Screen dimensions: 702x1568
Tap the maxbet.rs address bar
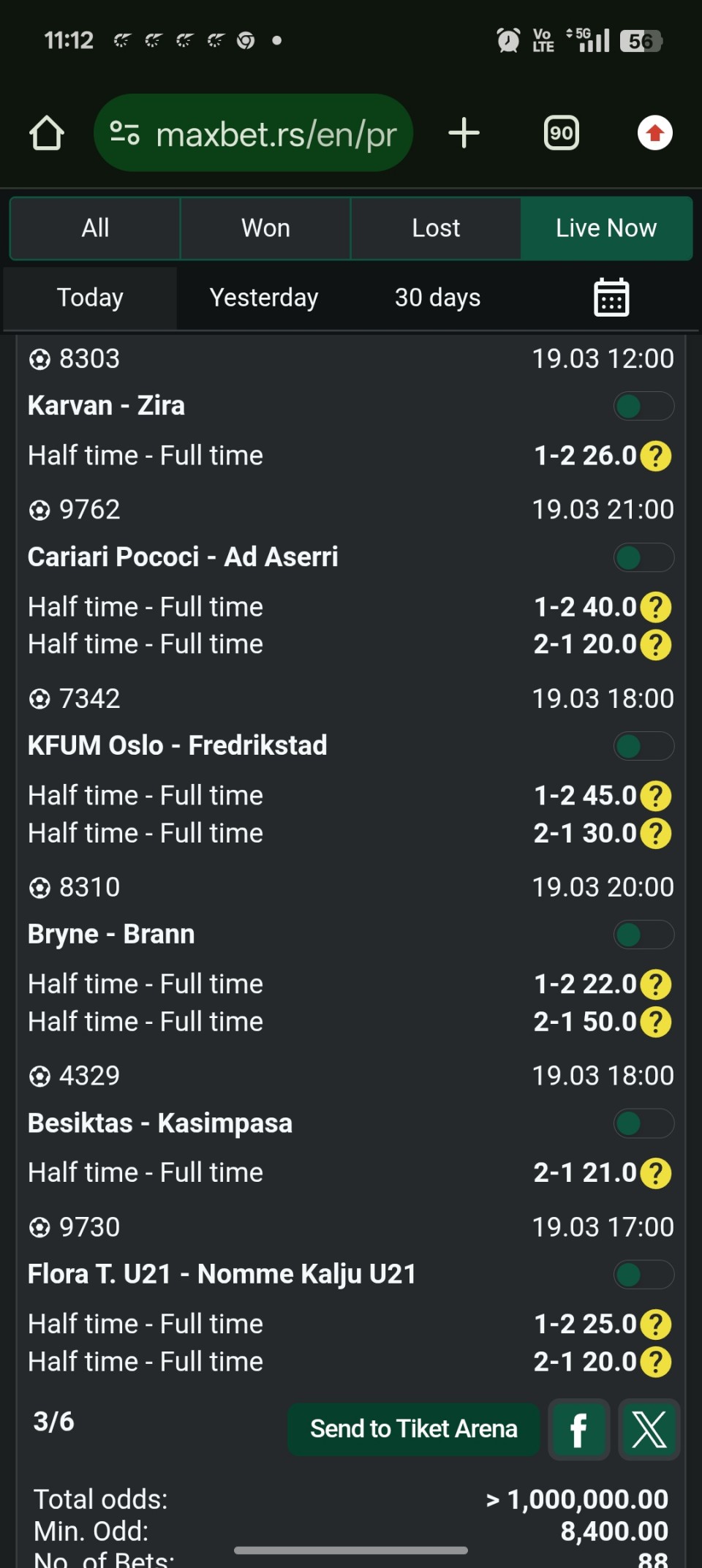coord(275,133)
